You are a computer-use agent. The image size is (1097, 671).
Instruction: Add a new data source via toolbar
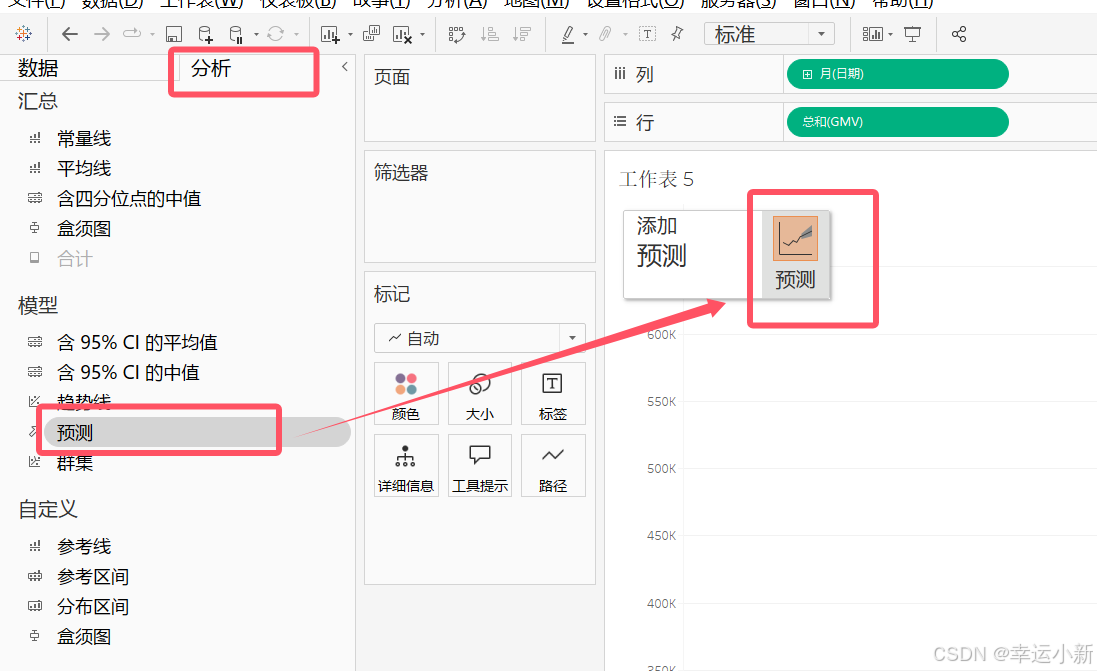pos(205,34)
